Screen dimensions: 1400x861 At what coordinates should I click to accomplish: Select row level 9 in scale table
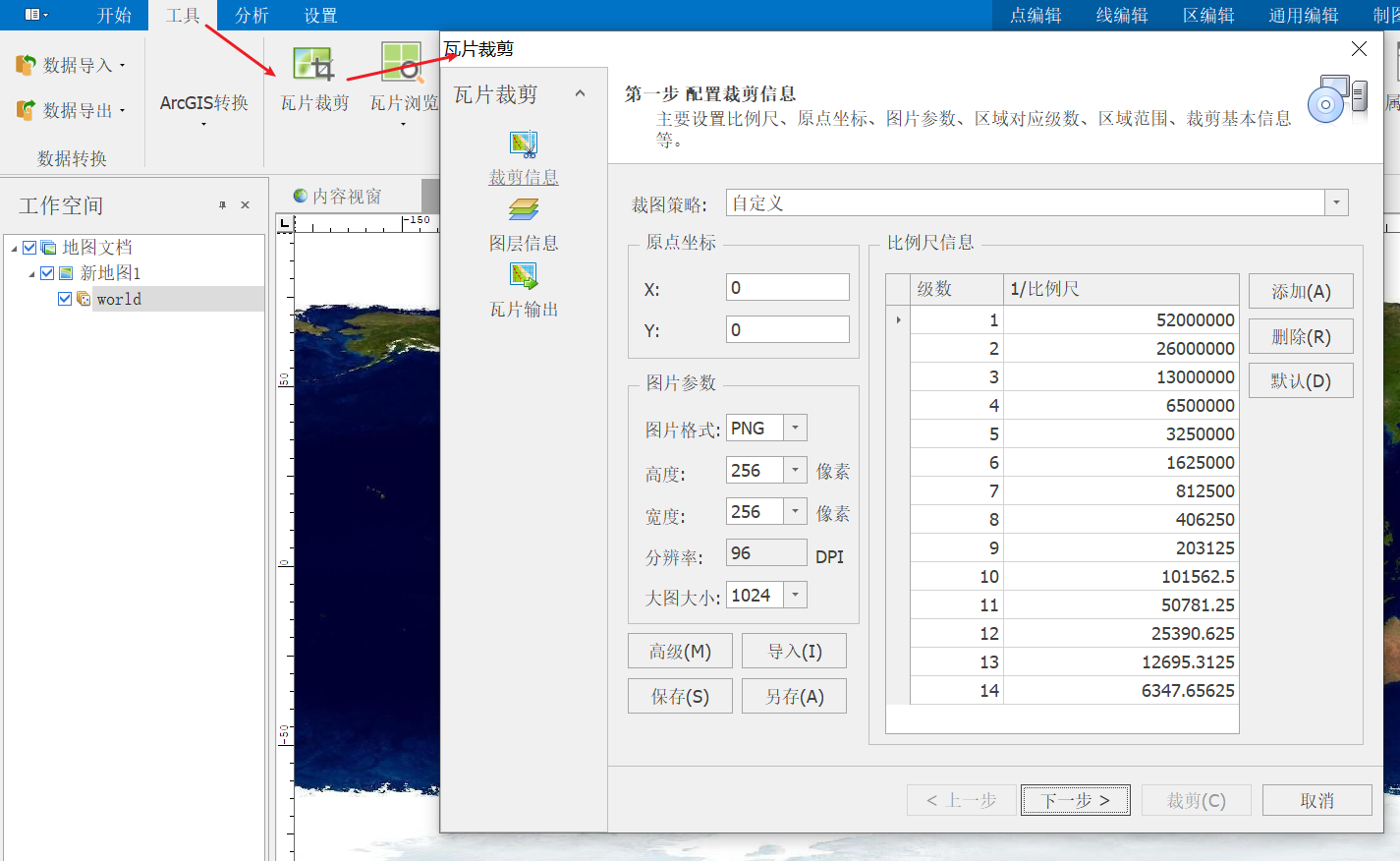[957, 547]
